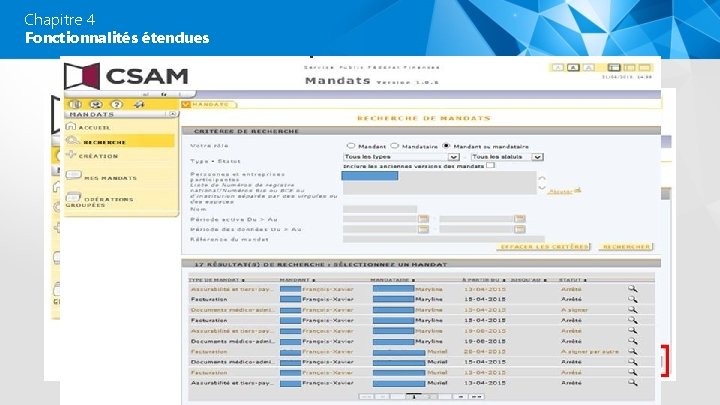This screenshot has height=405, width=720.
Task: Click date 28-04-2015 in results
Action: point(484,352)
